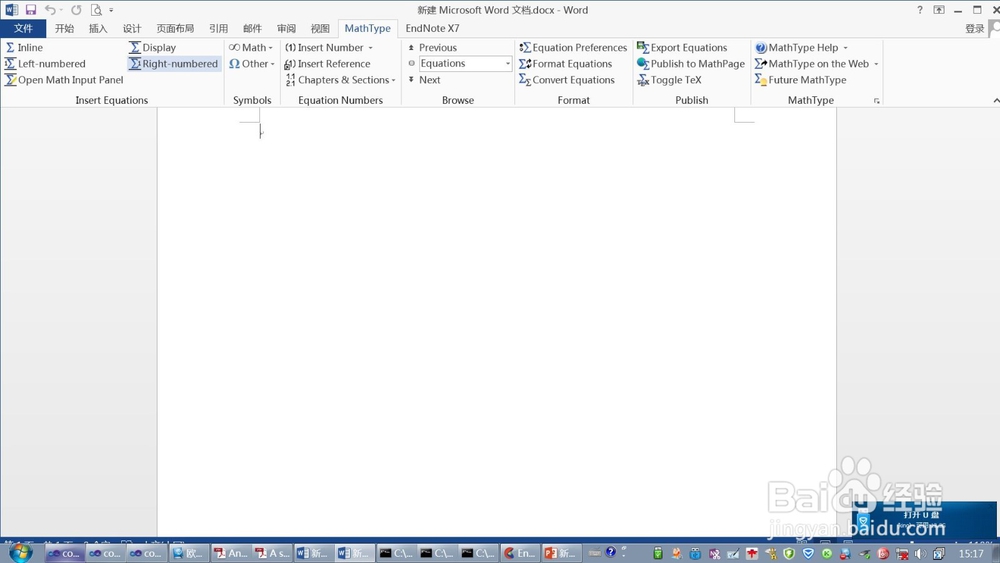This screenshot has height=563, width=1000.
Task: Insert a Display equation
Action: coord(152,47)
